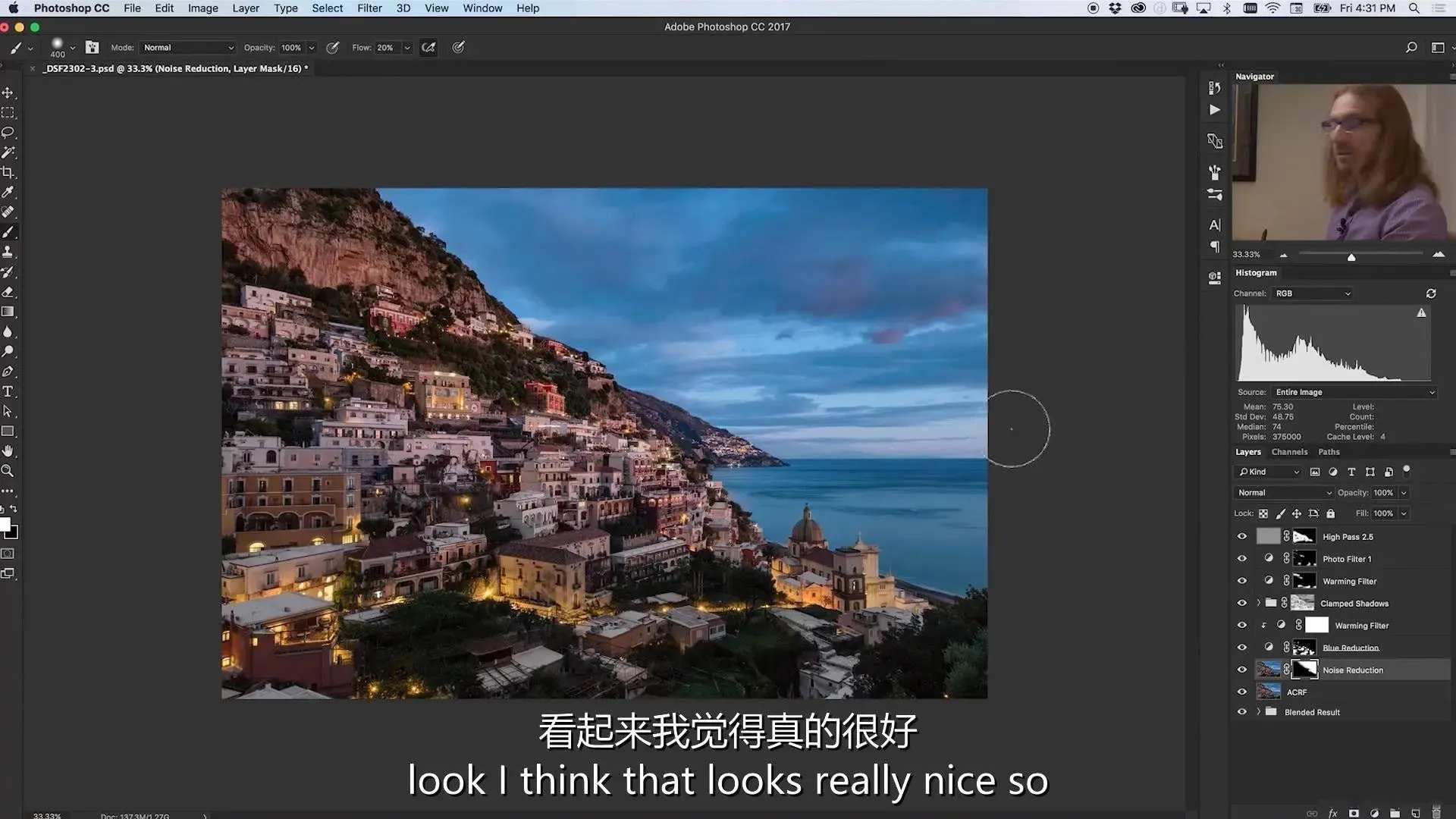1456x819 pixels.
Task: Toggle visibility of Noise Reduction layer
Action: point(1241,670)
